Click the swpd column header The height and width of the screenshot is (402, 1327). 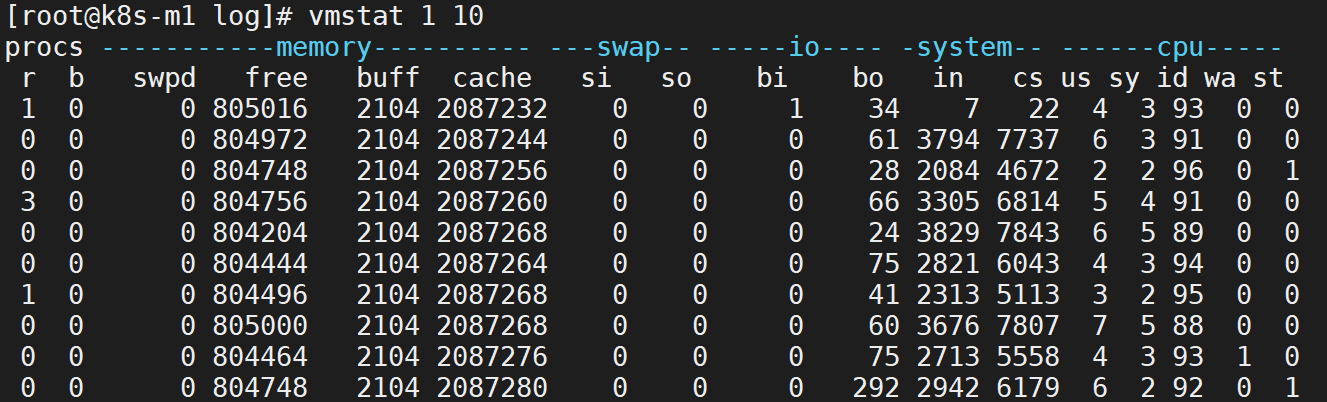click(165, 78)
